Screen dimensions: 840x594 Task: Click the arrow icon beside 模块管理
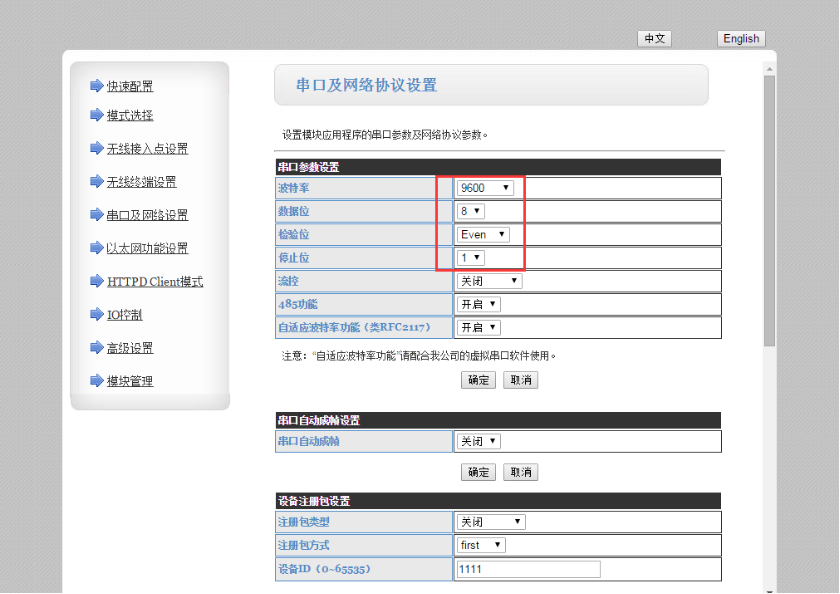coord(96,381)
